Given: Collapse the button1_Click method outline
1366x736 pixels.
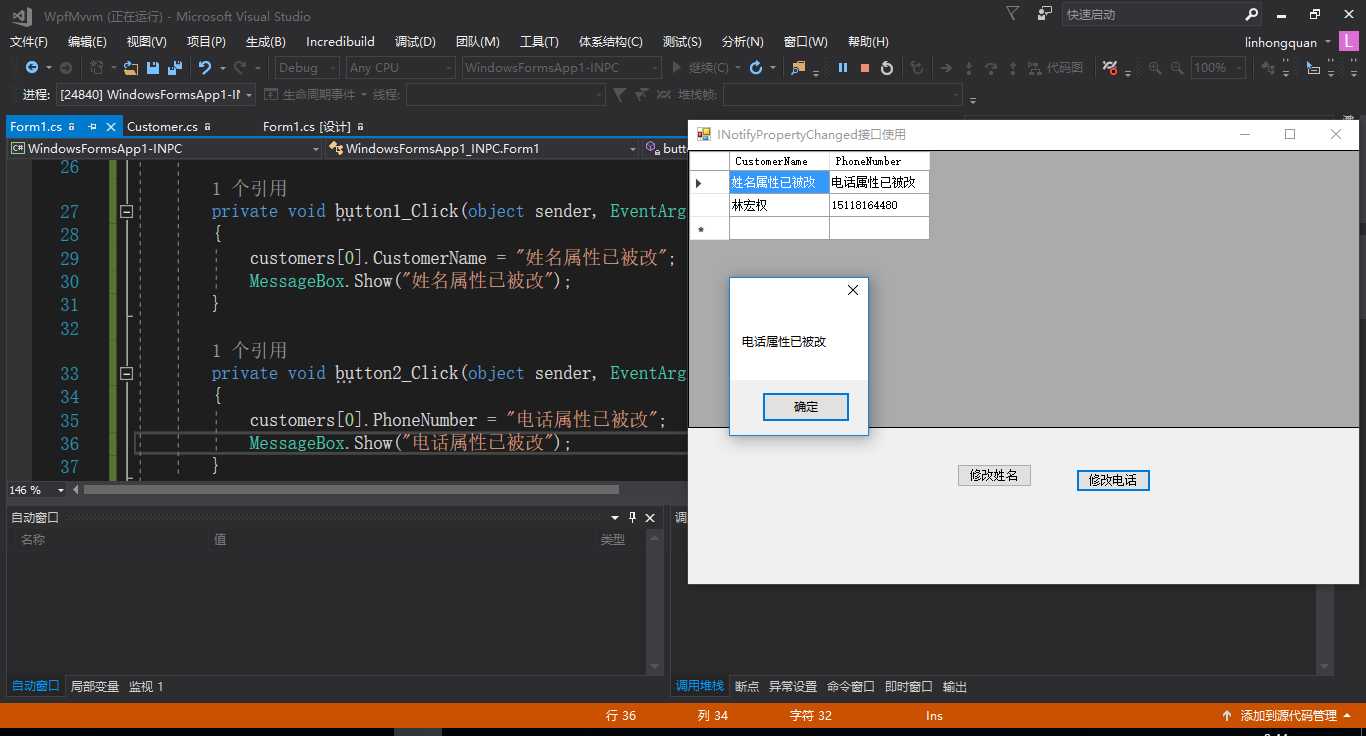Looking at the screenshot, I should tap(126, 211).
